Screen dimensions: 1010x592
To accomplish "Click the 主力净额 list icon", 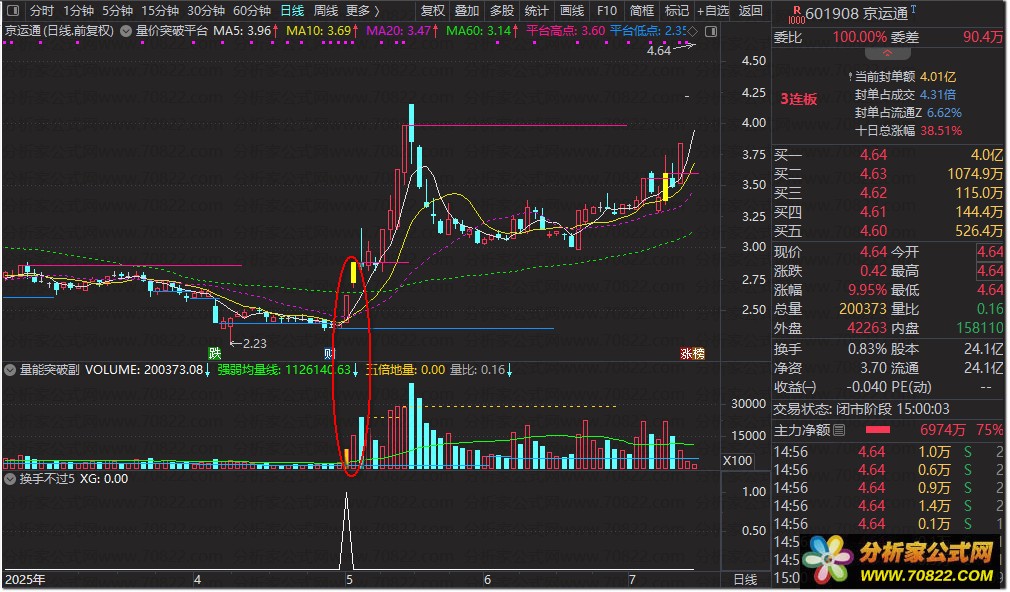I will (x=839, y=430).
